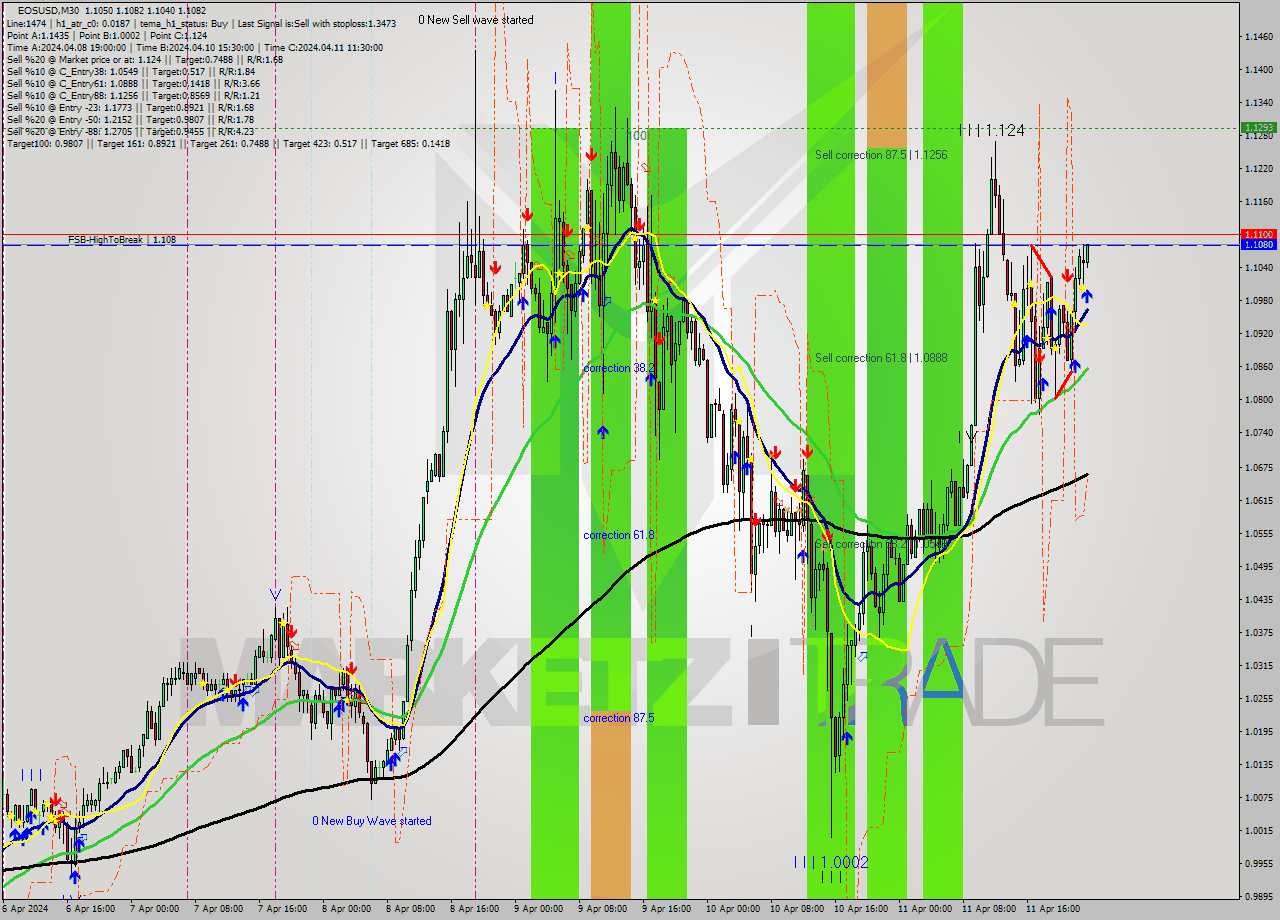
Task: Click the 1.0015 price axis value
Action: (1258, 830)
